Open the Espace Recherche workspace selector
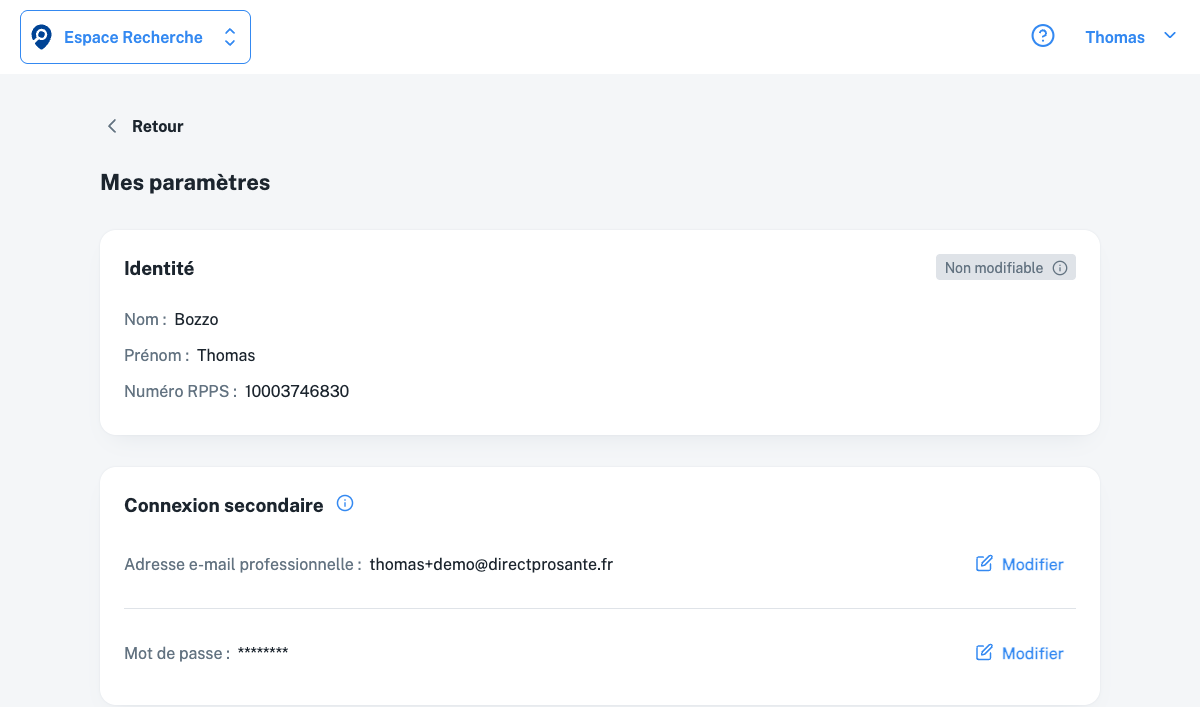This screenshot has height=707, width=1200. pyautogui.click(x=134, y=37)
